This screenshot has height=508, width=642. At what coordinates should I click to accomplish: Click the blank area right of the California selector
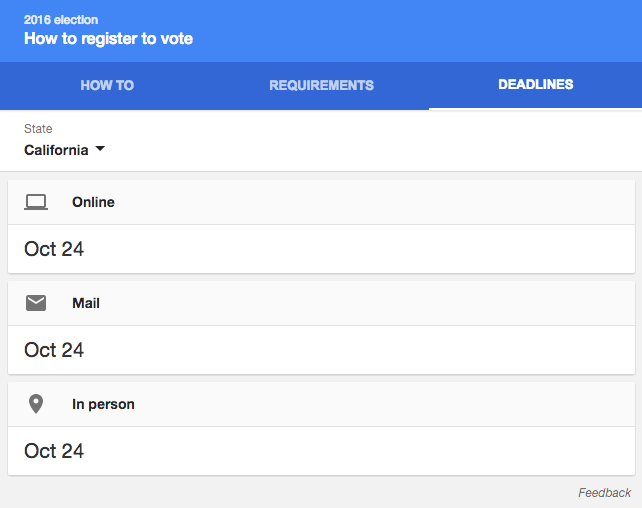pos(380,150)
